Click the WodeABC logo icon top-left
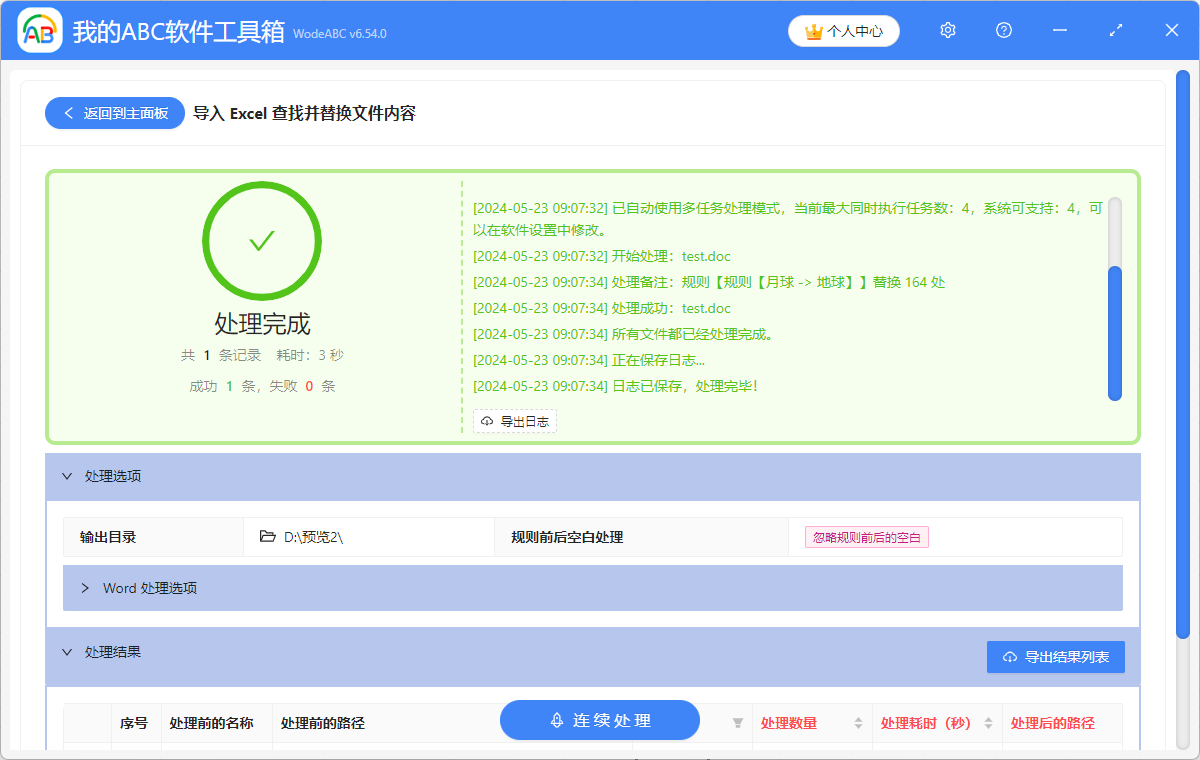The width and height of the screenshot is (1200, 760). 38,30
